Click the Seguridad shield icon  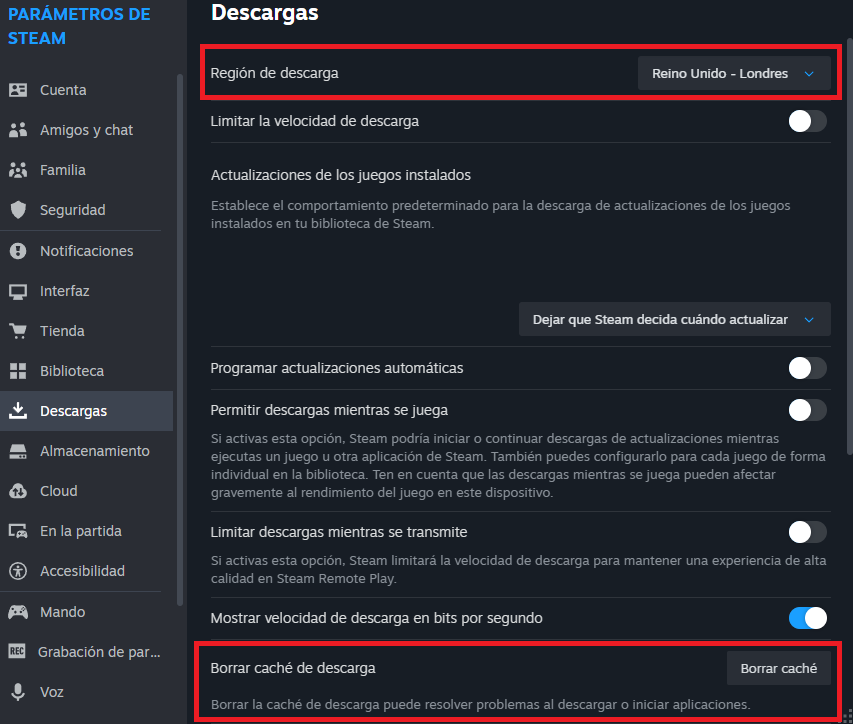coord(18,210)
